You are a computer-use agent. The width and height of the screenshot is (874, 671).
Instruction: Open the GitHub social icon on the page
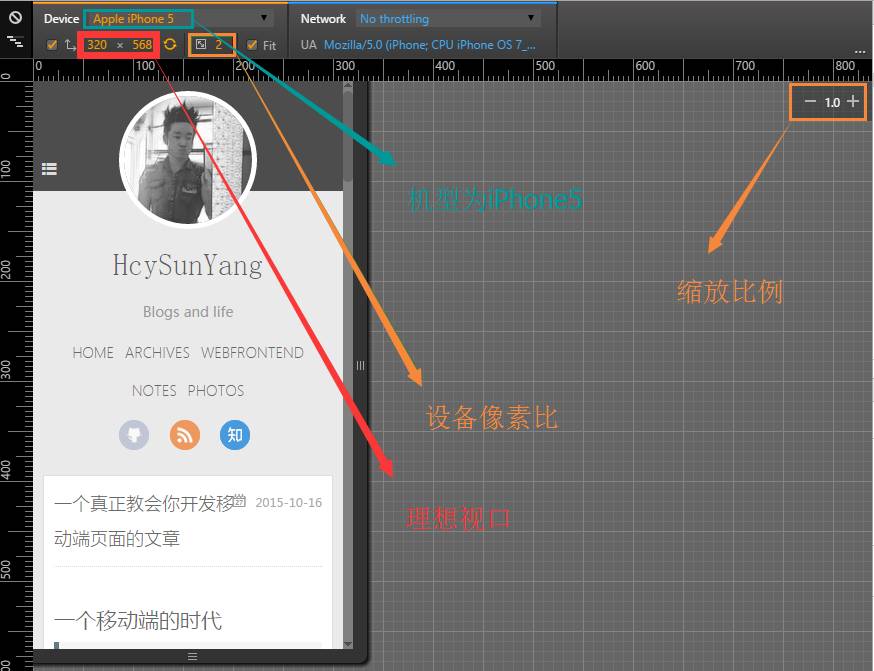134,435
